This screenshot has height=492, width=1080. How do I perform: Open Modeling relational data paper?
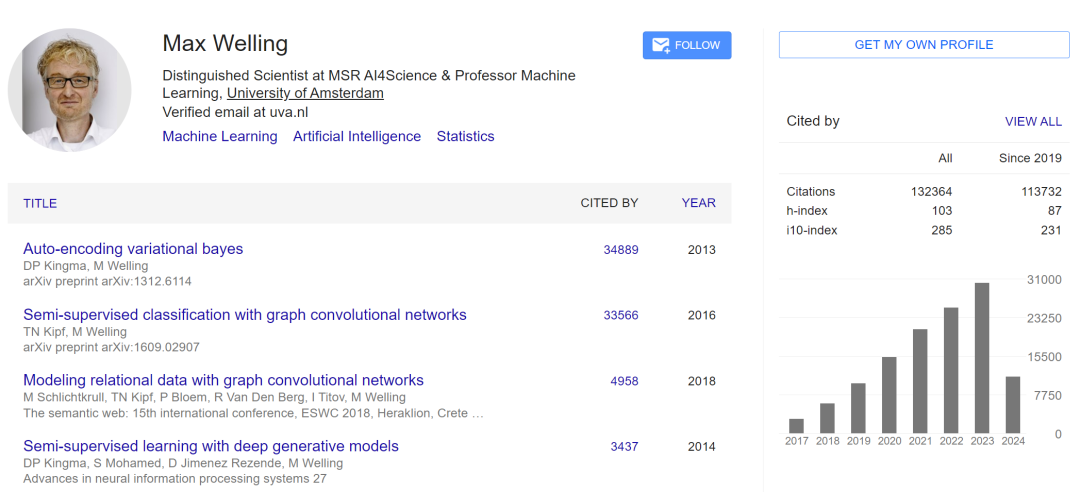[x=223, y=380]
